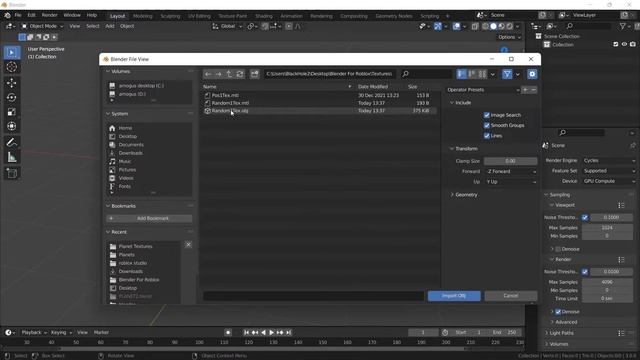Switch to Shading workspace tab
This screenshot has width=640, height=360.
[264, 16]
